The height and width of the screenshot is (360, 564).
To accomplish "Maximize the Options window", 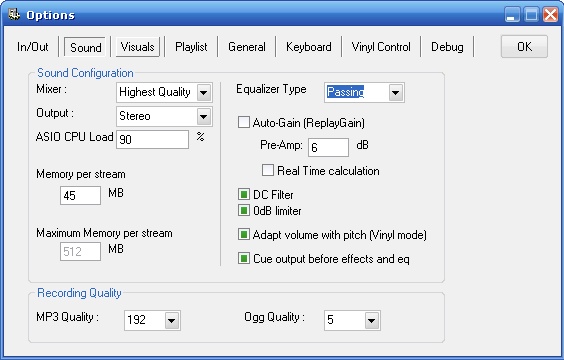I will 531,15.
